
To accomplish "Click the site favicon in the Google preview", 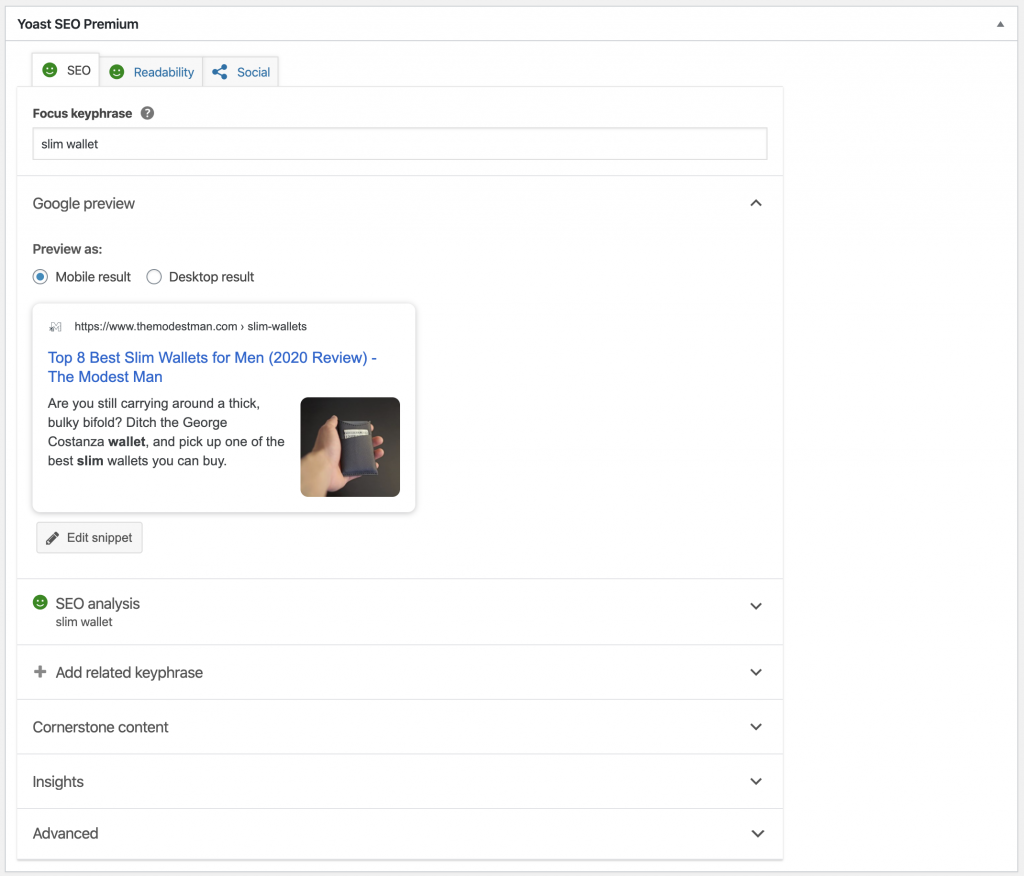I will 56,327.
